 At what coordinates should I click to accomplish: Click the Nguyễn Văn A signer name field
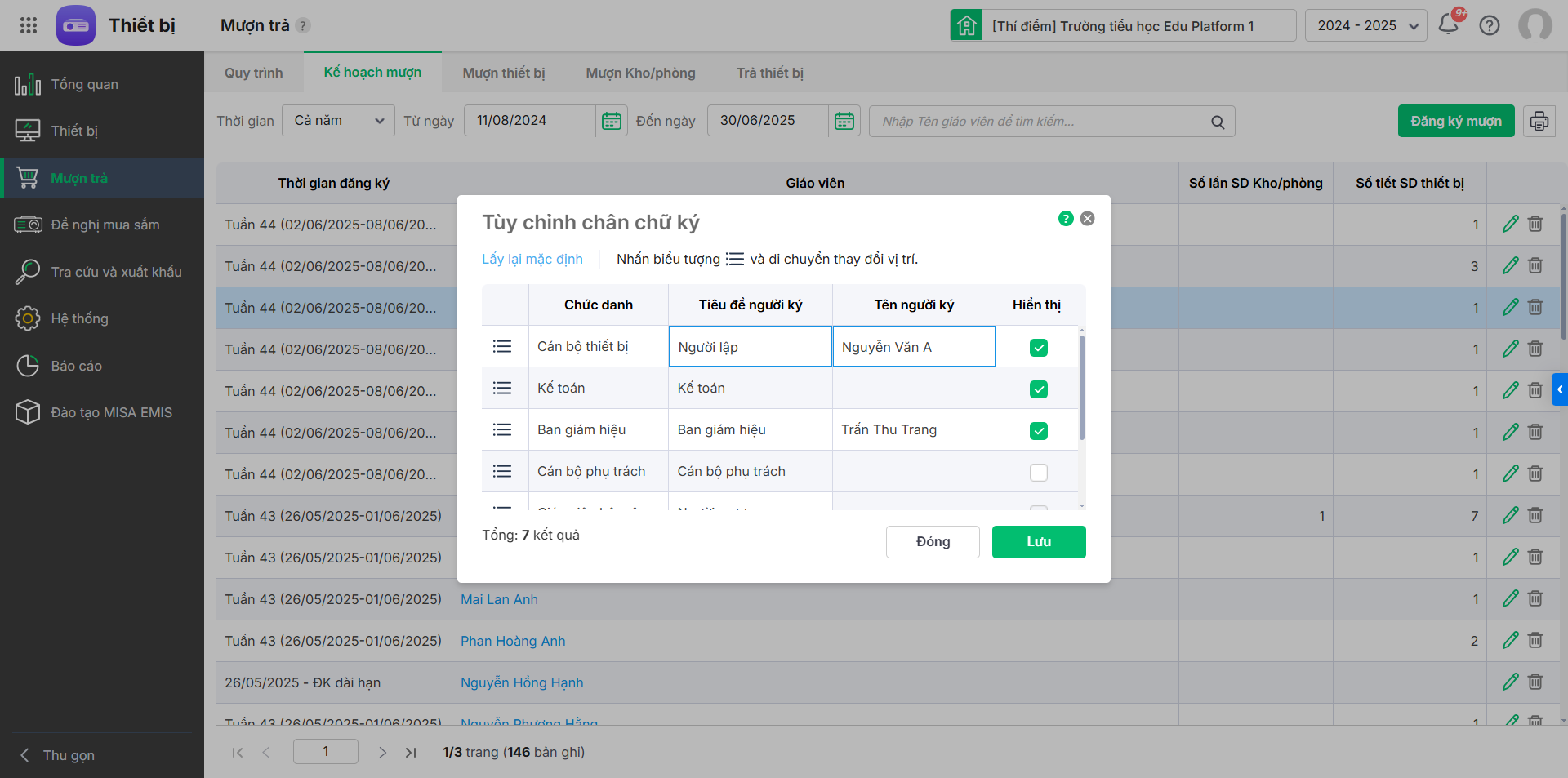click(913, 347)
